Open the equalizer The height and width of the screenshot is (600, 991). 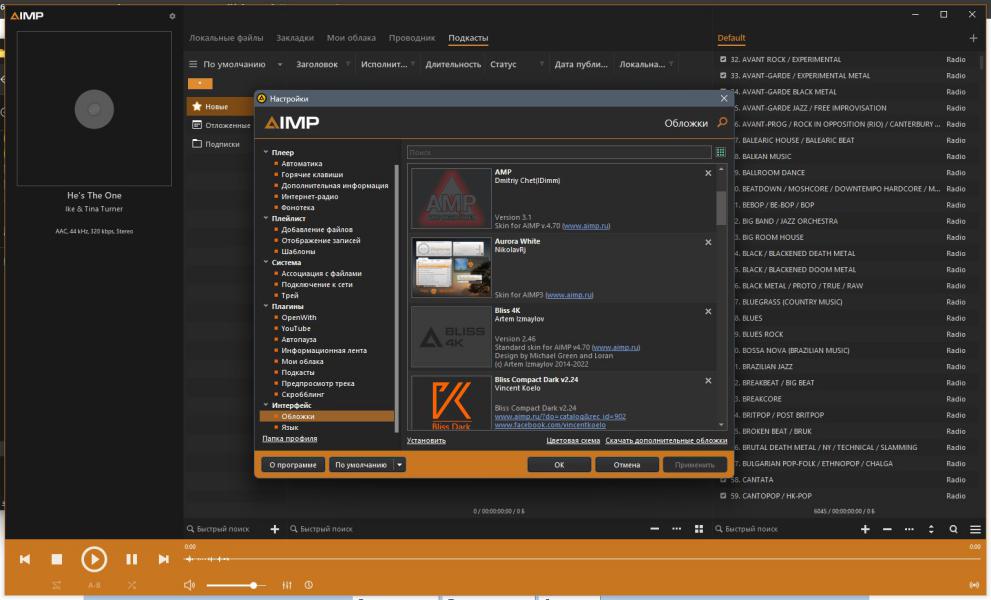click(286, 585)
